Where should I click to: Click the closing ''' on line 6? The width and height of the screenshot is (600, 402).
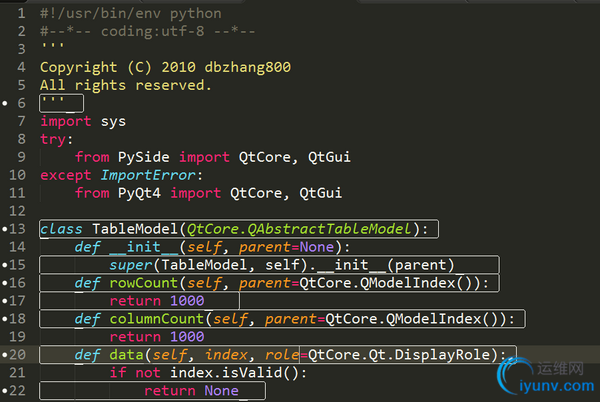53,101
